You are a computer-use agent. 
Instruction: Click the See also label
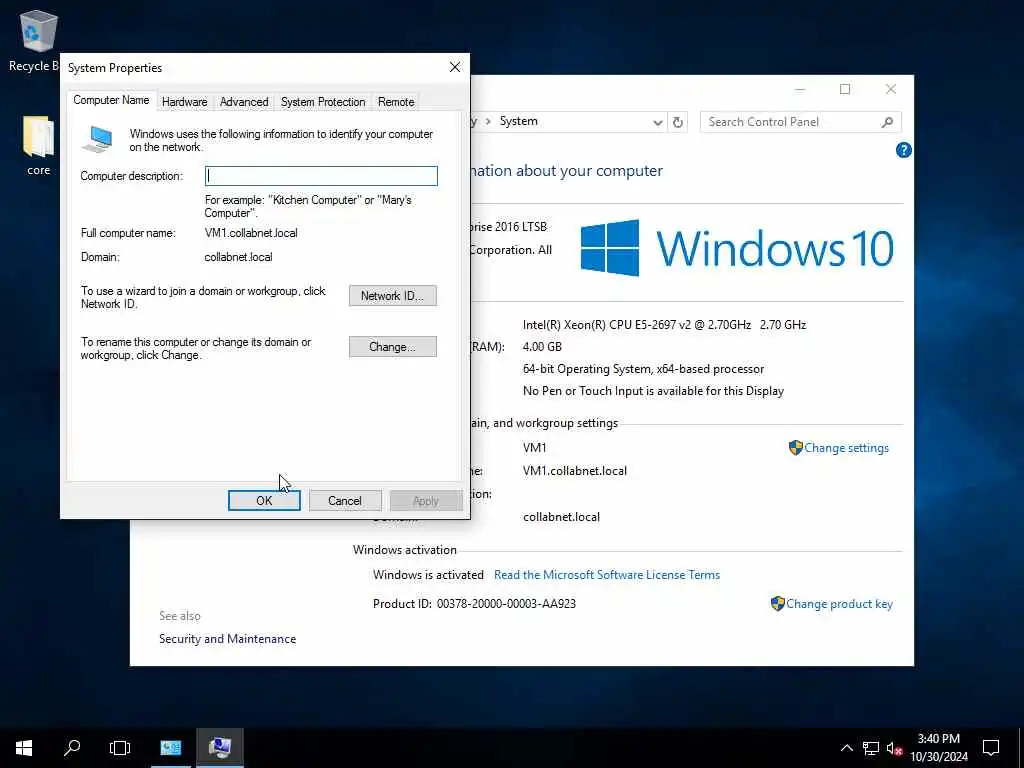(x=180, y=616)
